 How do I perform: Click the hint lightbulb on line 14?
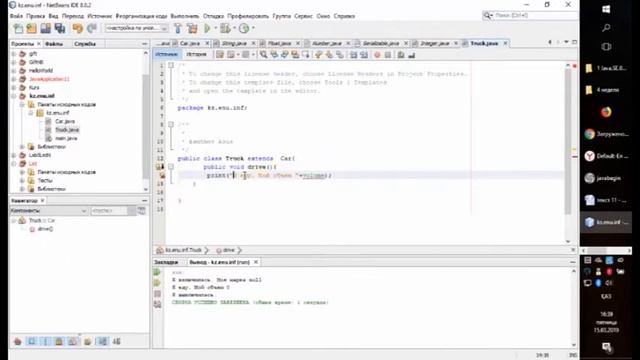pyautogui.click(x=162, y=176)
